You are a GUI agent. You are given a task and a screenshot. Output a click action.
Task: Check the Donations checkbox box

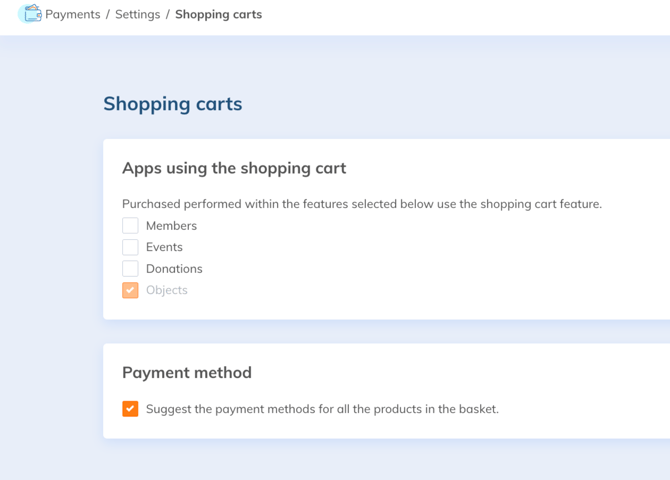pos(130,269)
